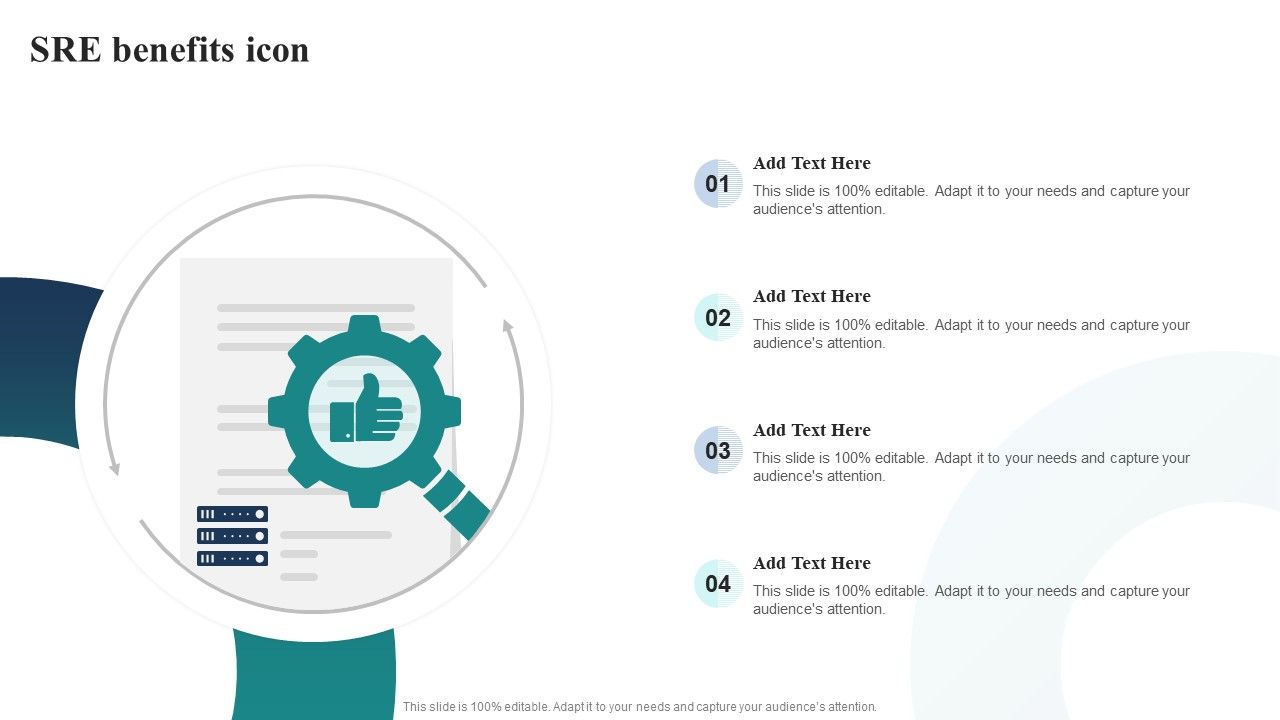Image resolution: width=1280 pixels, height=720 pixels.
Task: Select the 04 numbered circle badge
Action: 718,583
